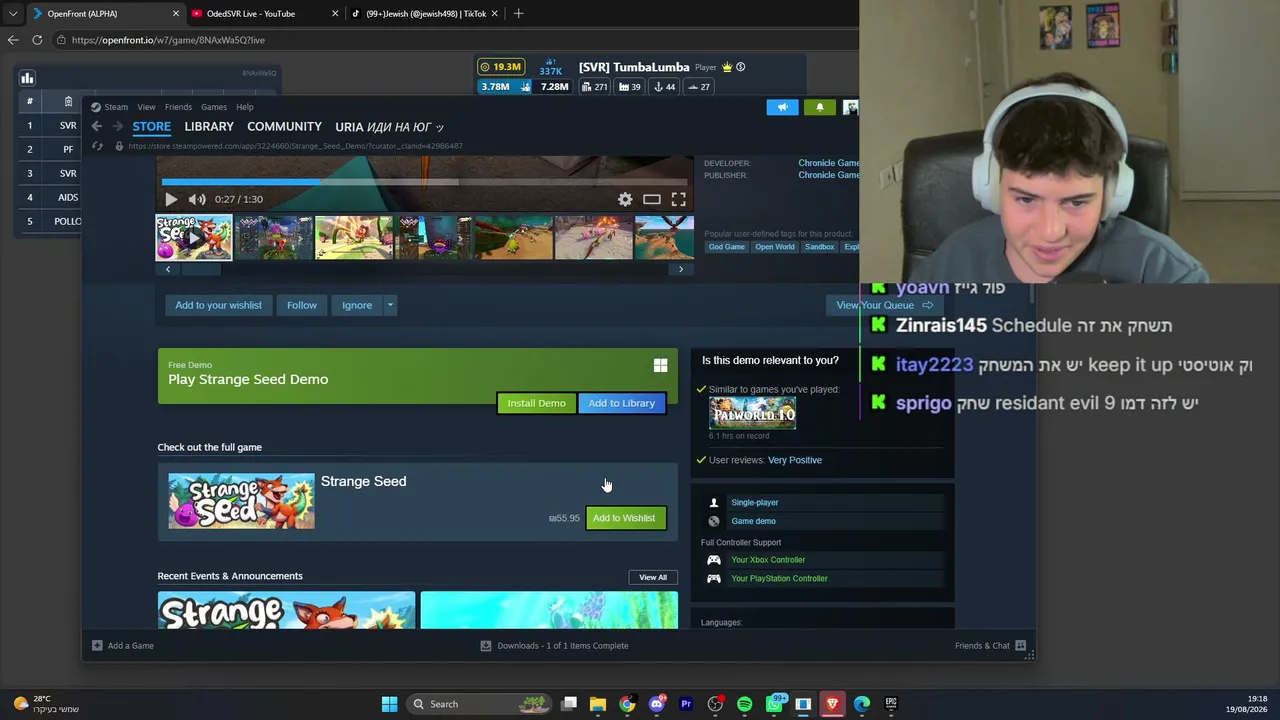Click the Windows taskbar Search box
1280x720 pixels.
click(480, 704)
